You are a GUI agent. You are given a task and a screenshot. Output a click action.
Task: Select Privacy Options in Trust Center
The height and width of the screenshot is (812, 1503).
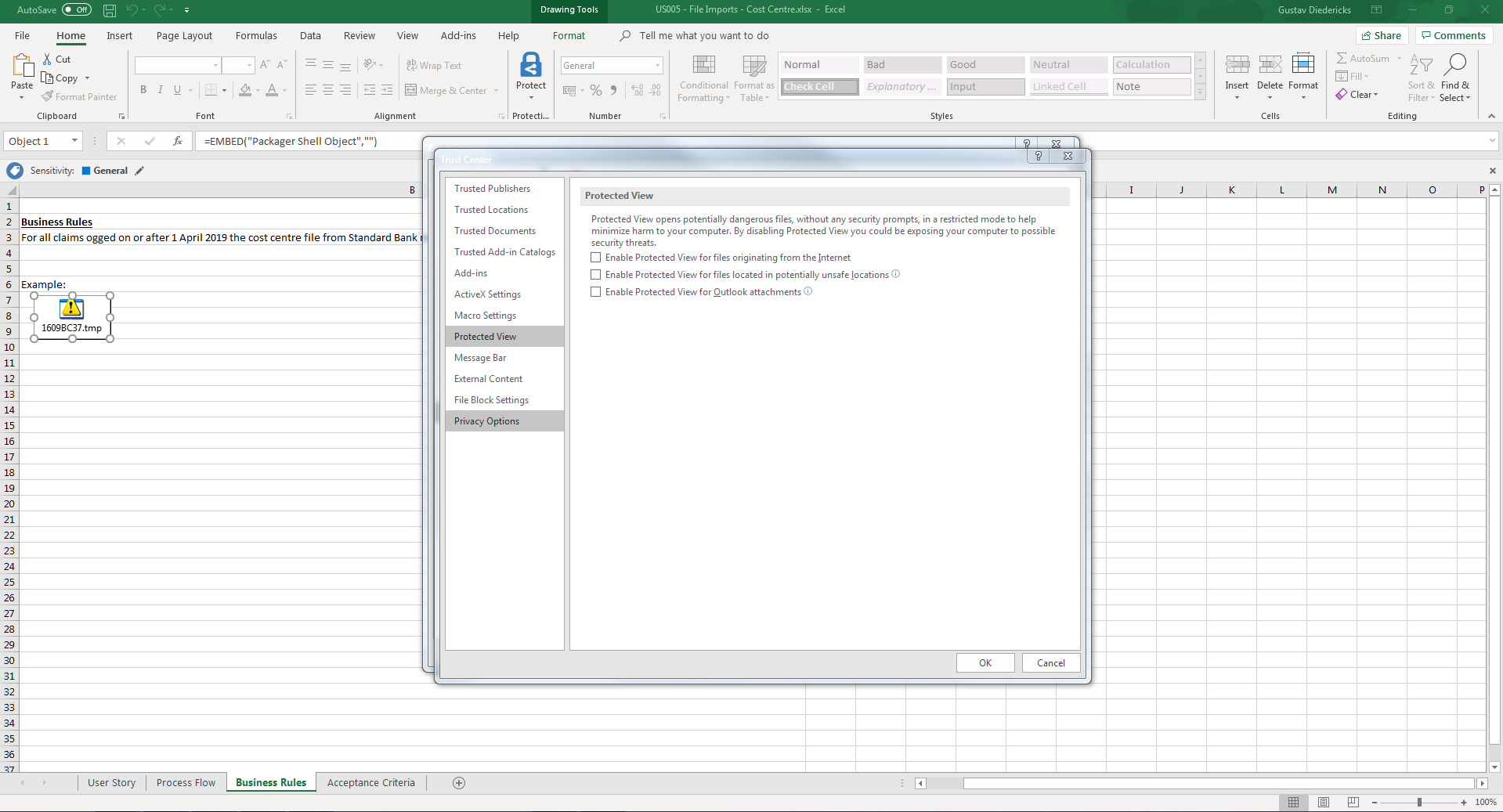tap(504, 421)
